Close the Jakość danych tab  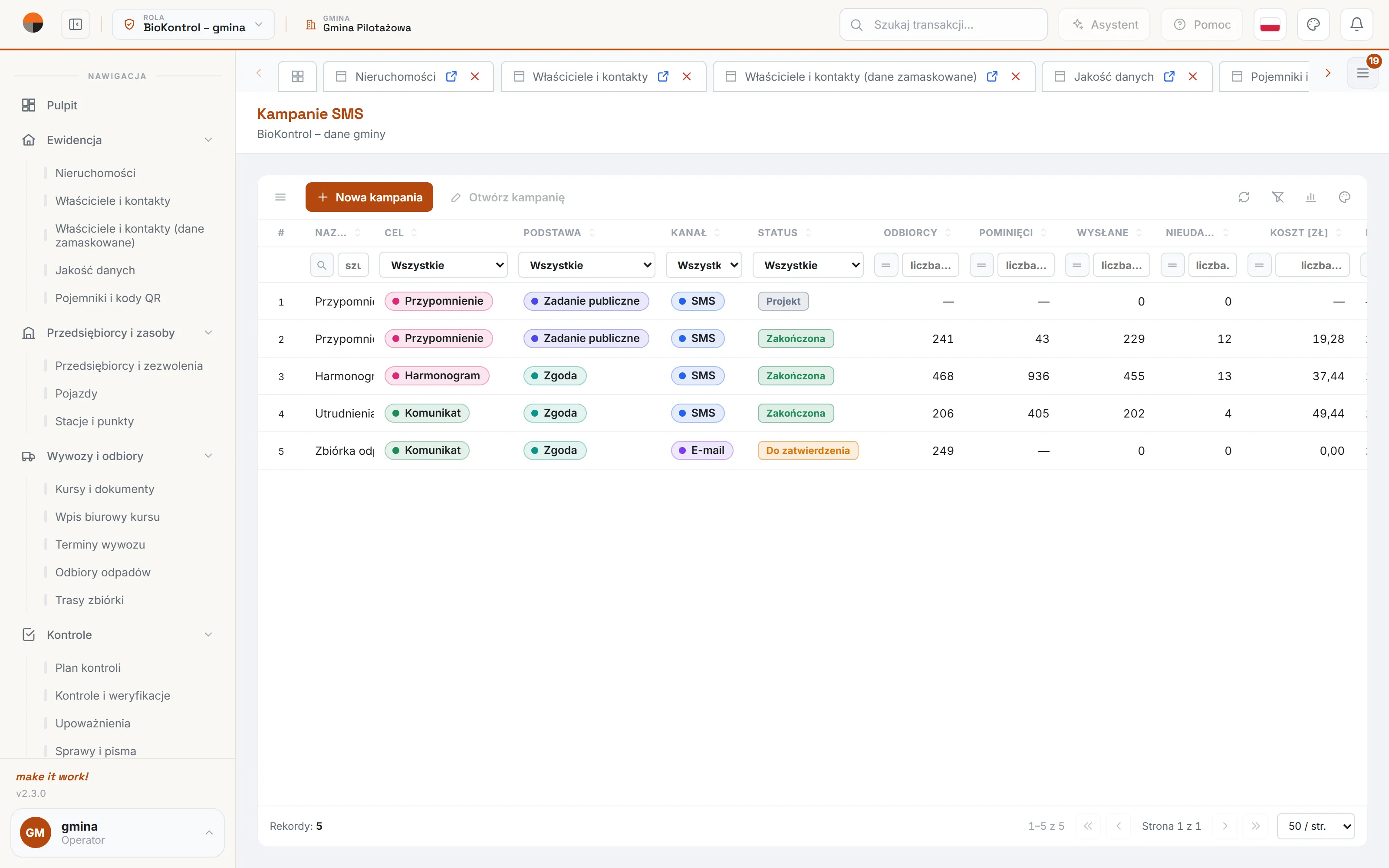[1193, 76]
